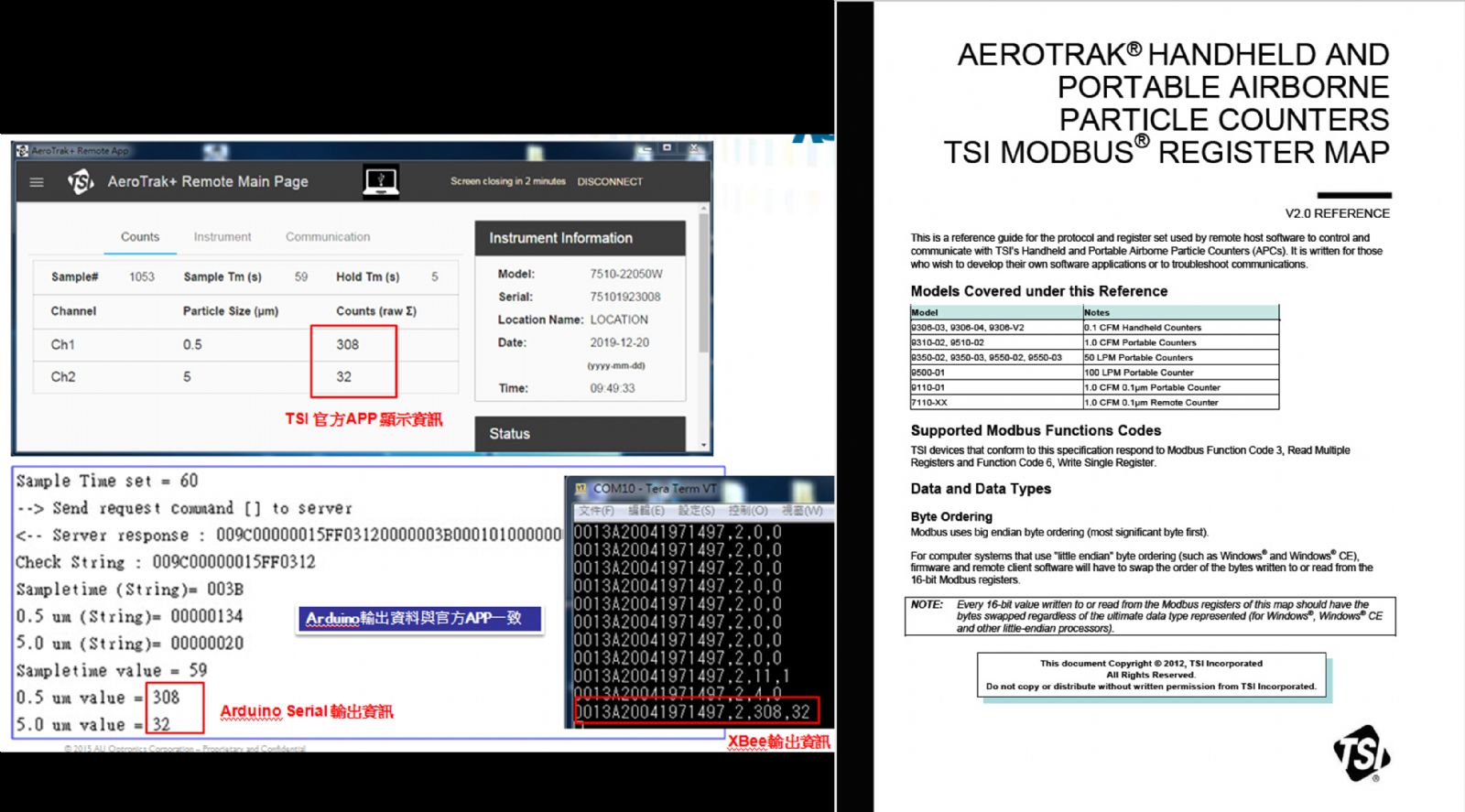Screen dimensions: 1465x812
Task: Switch to the Instrument tab
Action: coord(222,237)
